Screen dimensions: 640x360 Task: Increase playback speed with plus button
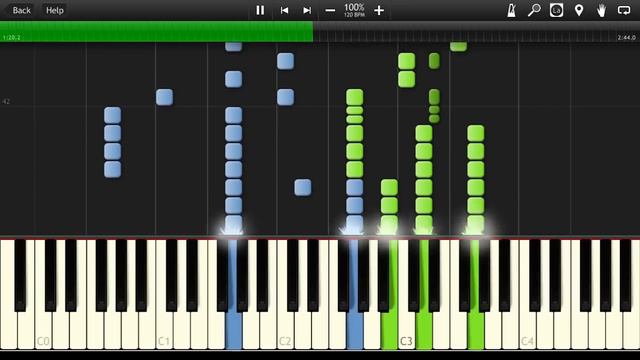[x=379, y=10]
